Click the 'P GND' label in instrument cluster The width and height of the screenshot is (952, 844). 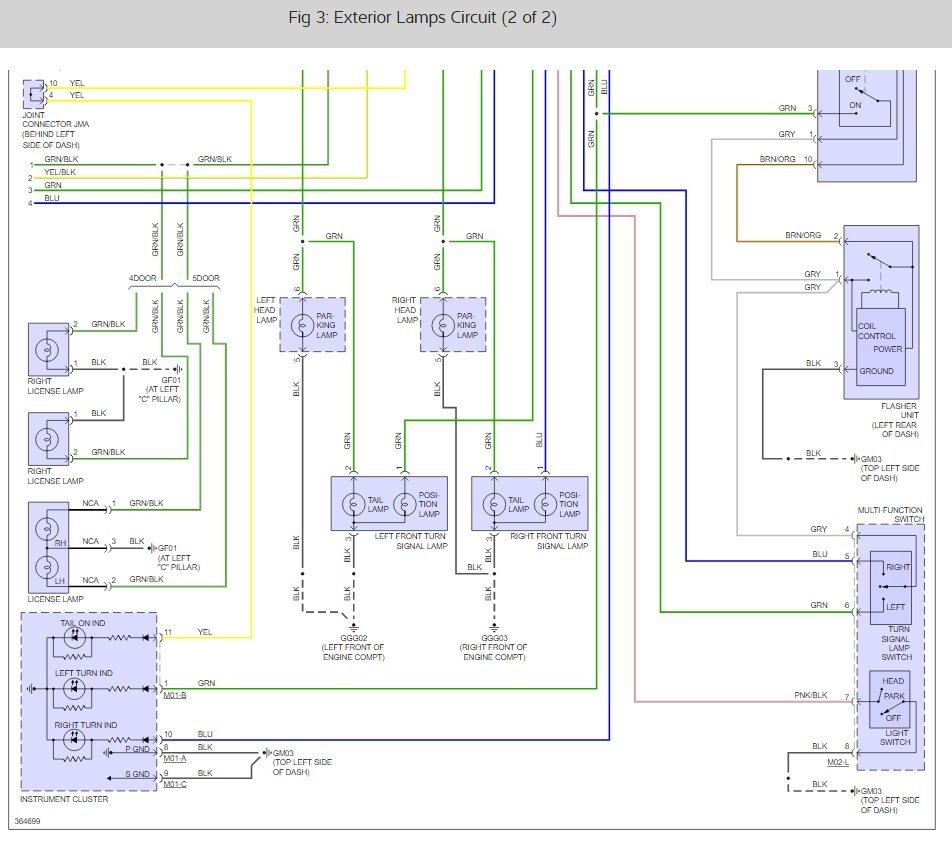click(x=137, y=749)
